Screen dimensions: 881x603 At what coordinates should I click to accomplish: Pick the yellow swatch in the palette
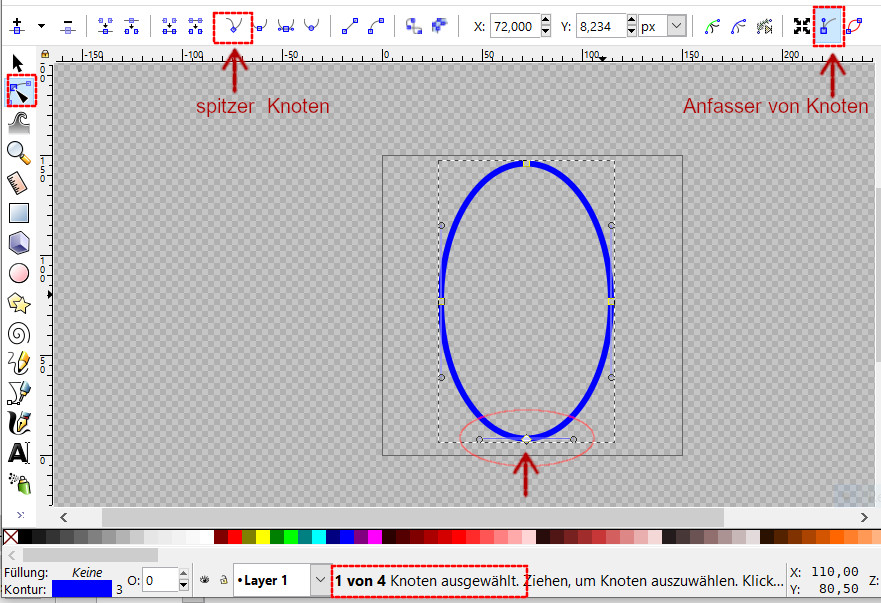[263, 537]
